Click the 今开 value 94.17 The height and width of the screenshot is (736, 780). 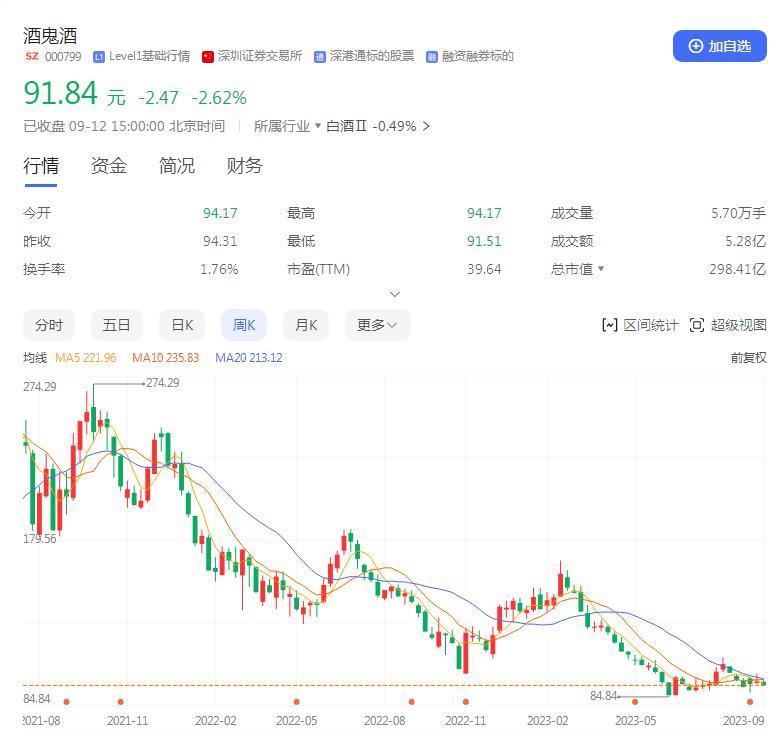pyautogui.click(x=220, y=213)
